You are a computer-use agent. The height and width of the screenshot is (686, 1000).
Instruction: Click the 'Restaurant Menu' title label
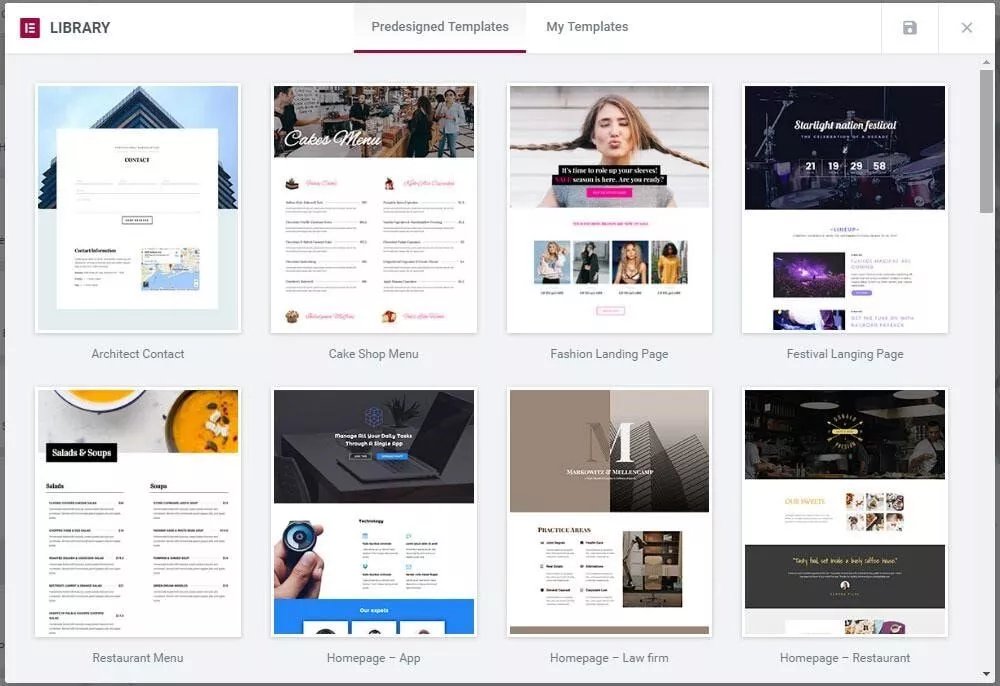point(138,658)
